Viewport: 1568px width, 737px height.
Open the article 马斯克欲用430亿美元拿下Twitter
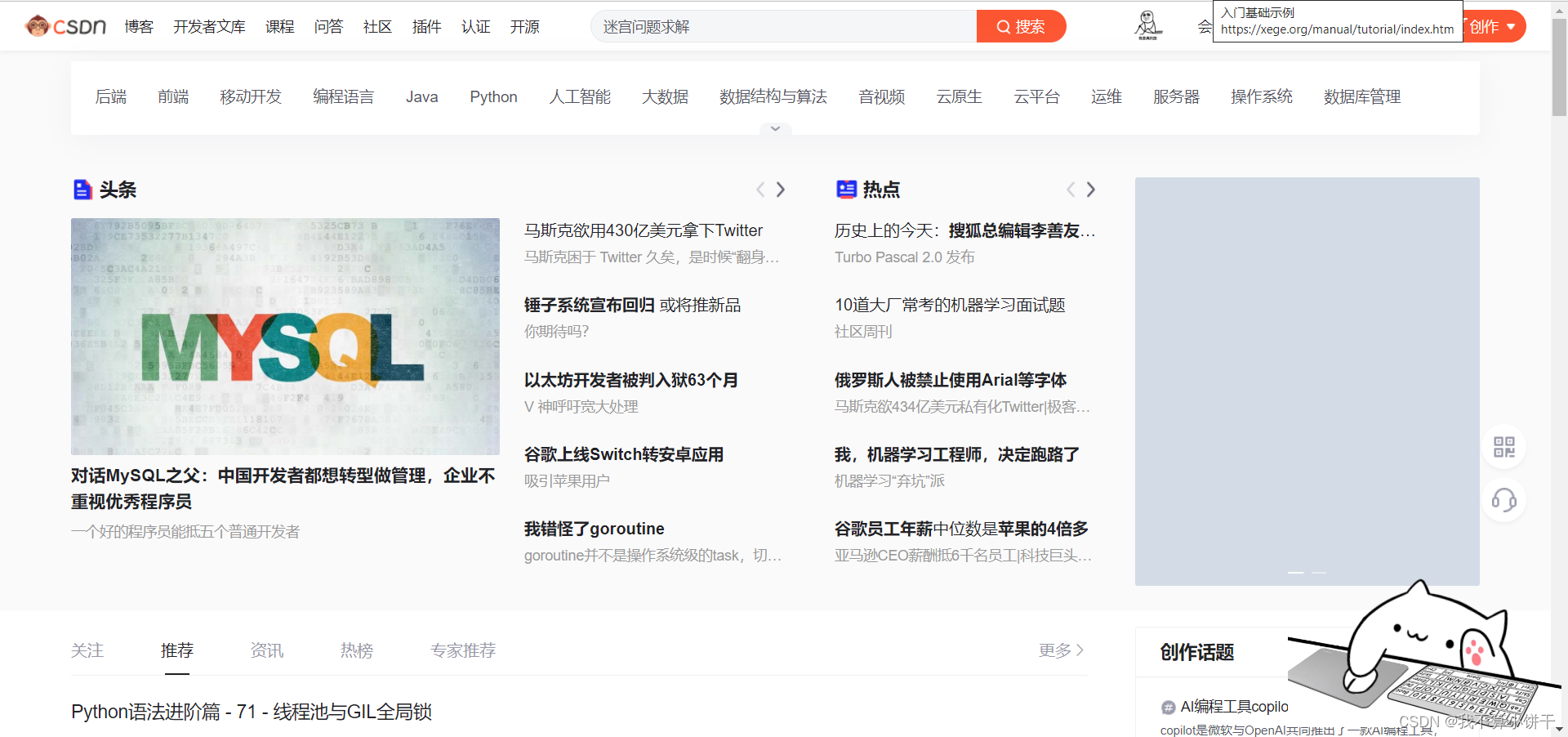(644, 230)
